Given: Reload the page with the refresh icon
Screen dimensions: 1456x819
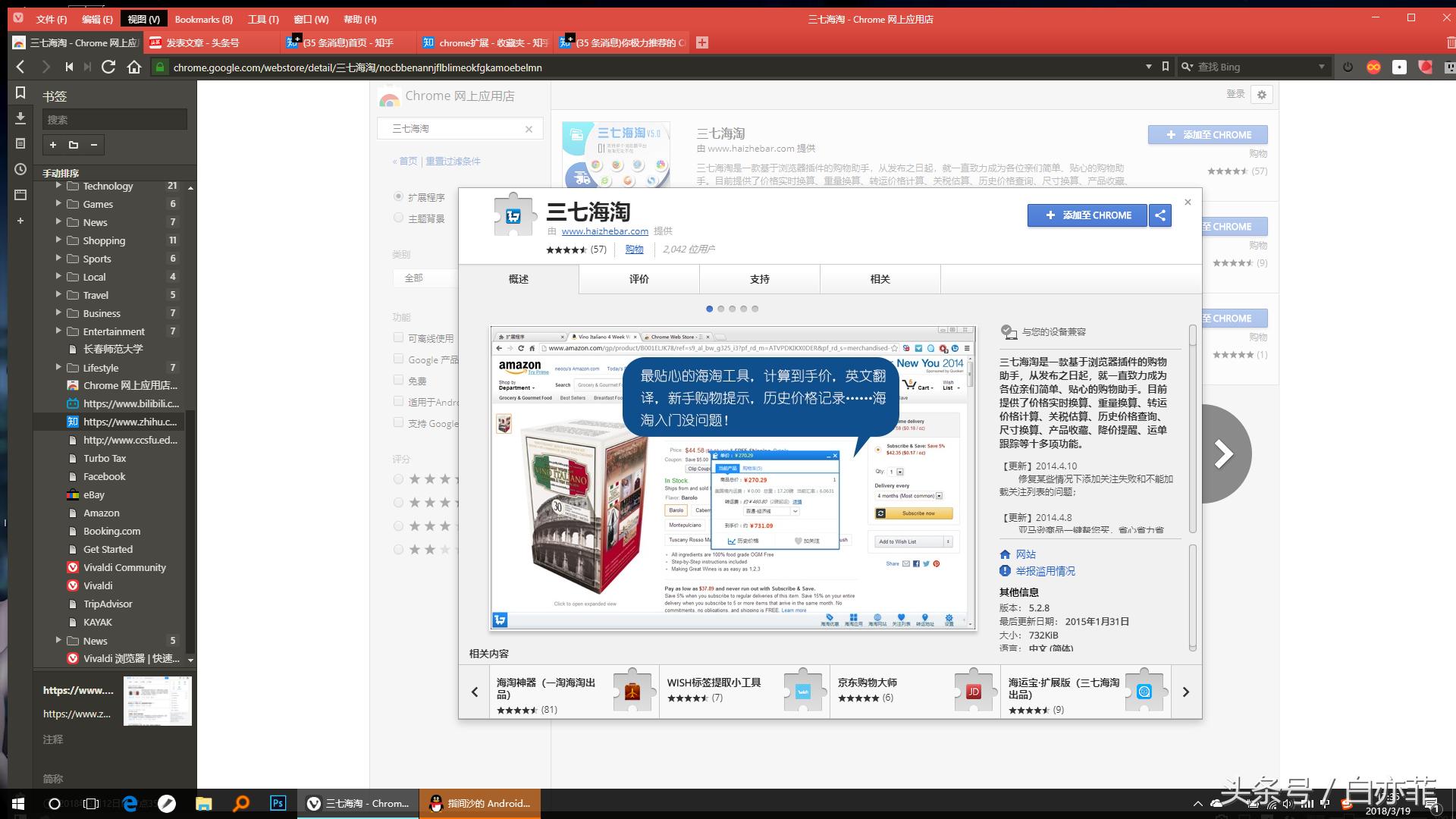Looking at the screenshot, I should click(108, 67).
